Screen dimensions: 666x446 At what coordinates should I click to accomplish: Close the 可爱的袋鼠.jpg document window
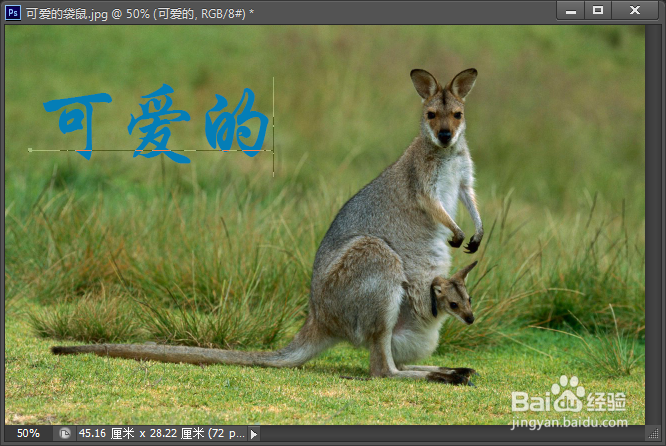tap(635, 11)
